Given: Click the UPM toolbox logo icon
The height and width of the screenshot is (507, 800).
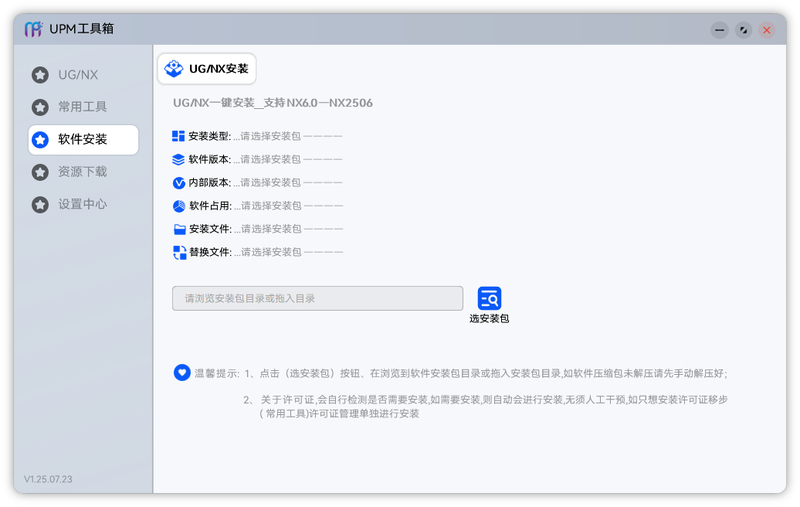Looking at the screenshot, I should (x=35, y=29).
